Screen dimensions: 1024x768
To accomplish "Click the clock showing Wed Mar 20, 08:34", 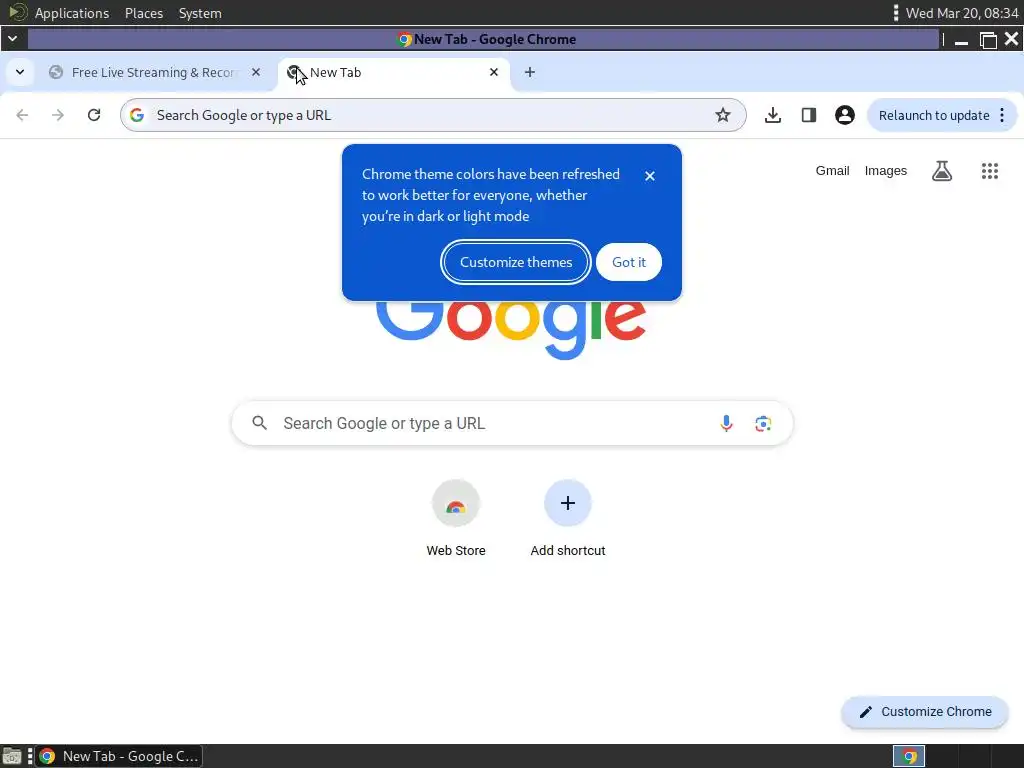I will point(962,13).
